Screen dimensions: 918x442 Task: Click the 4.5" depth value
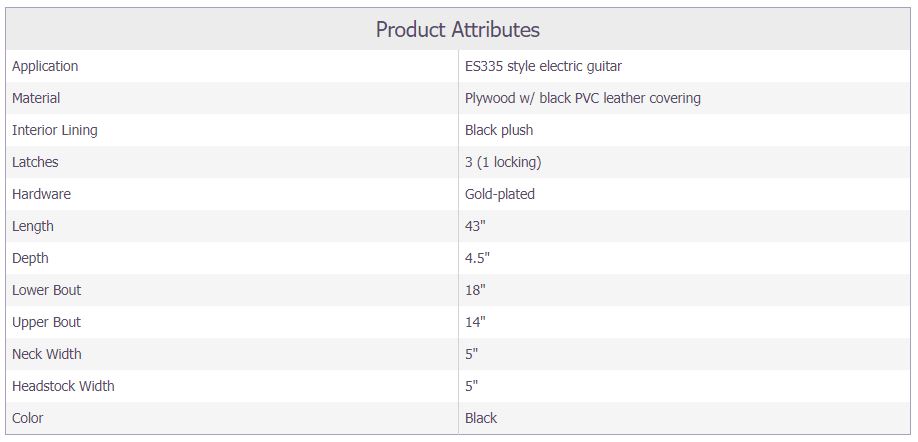477,258
